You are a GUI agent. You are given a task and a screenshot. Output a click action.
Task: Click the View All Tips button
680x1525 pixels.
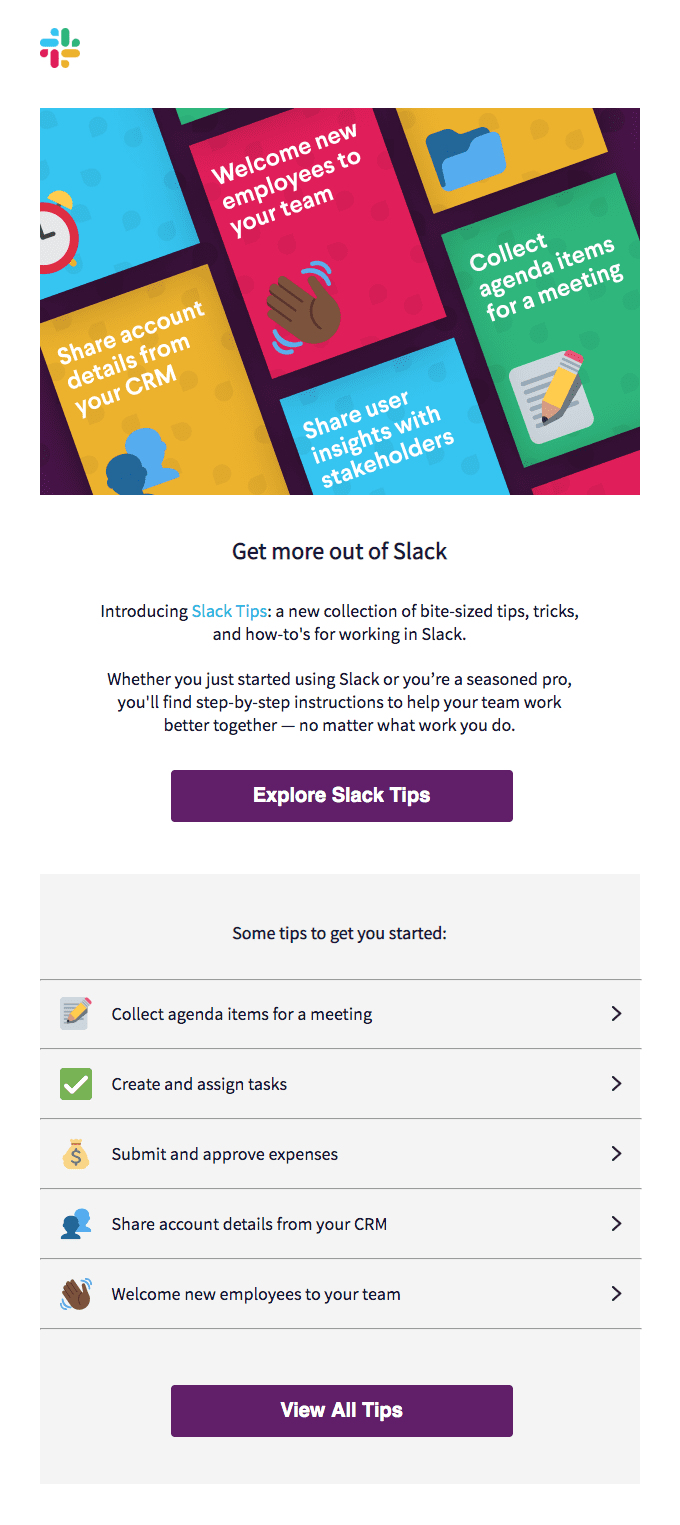[x=342, y=1411]
